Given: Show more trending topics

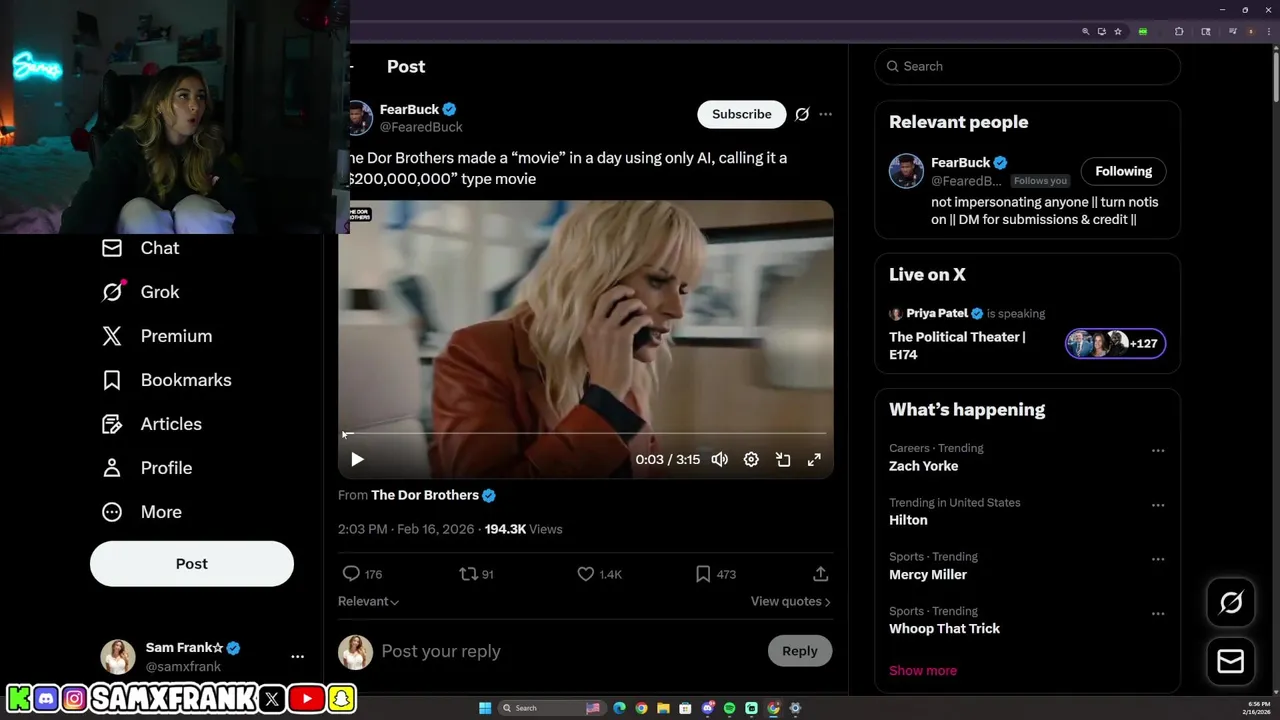Looking at the screenshot, I should pyautogui.click(x=922, y=670).
